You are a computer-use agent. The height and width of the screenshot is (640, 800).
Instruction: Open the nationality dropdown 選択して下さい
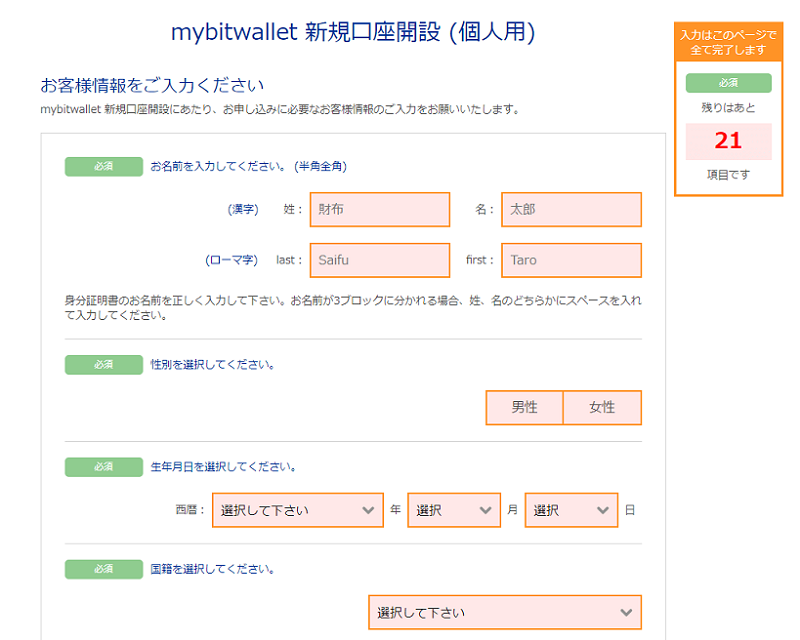click(505, 612)
